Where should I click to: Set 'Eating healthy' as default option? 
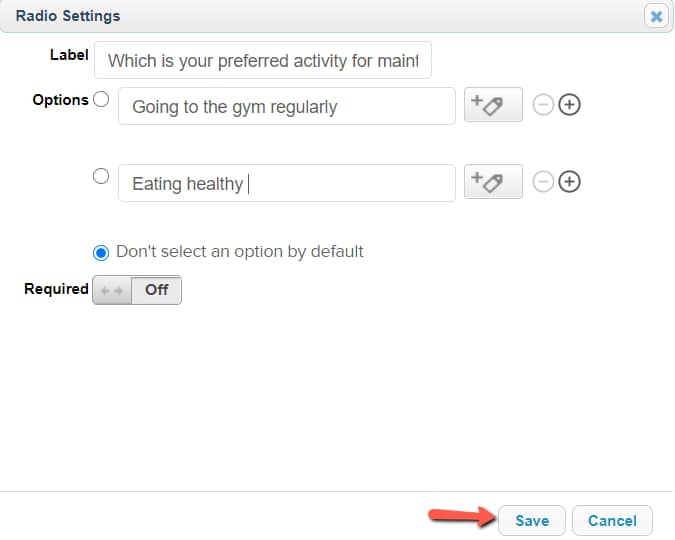pyautogui.click(x=101, y=176)
